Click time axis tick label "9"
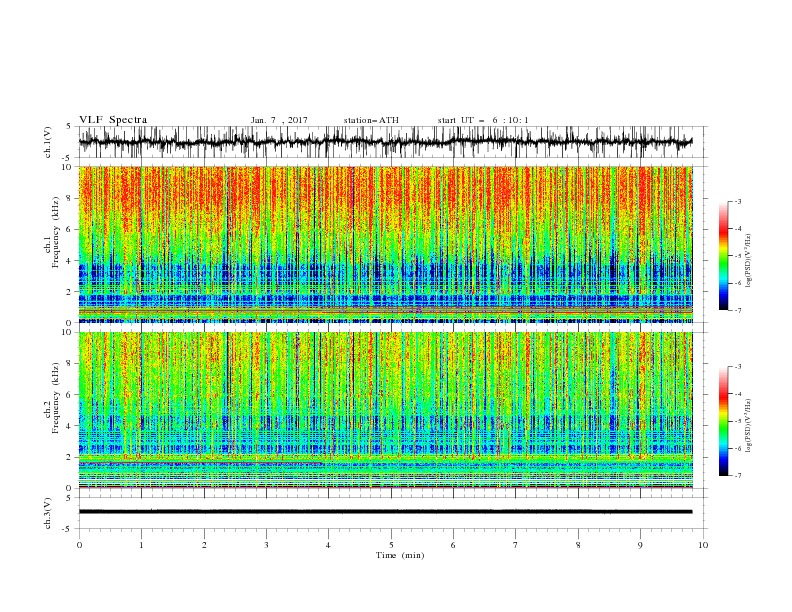The image size is (792, 612). 641,545
